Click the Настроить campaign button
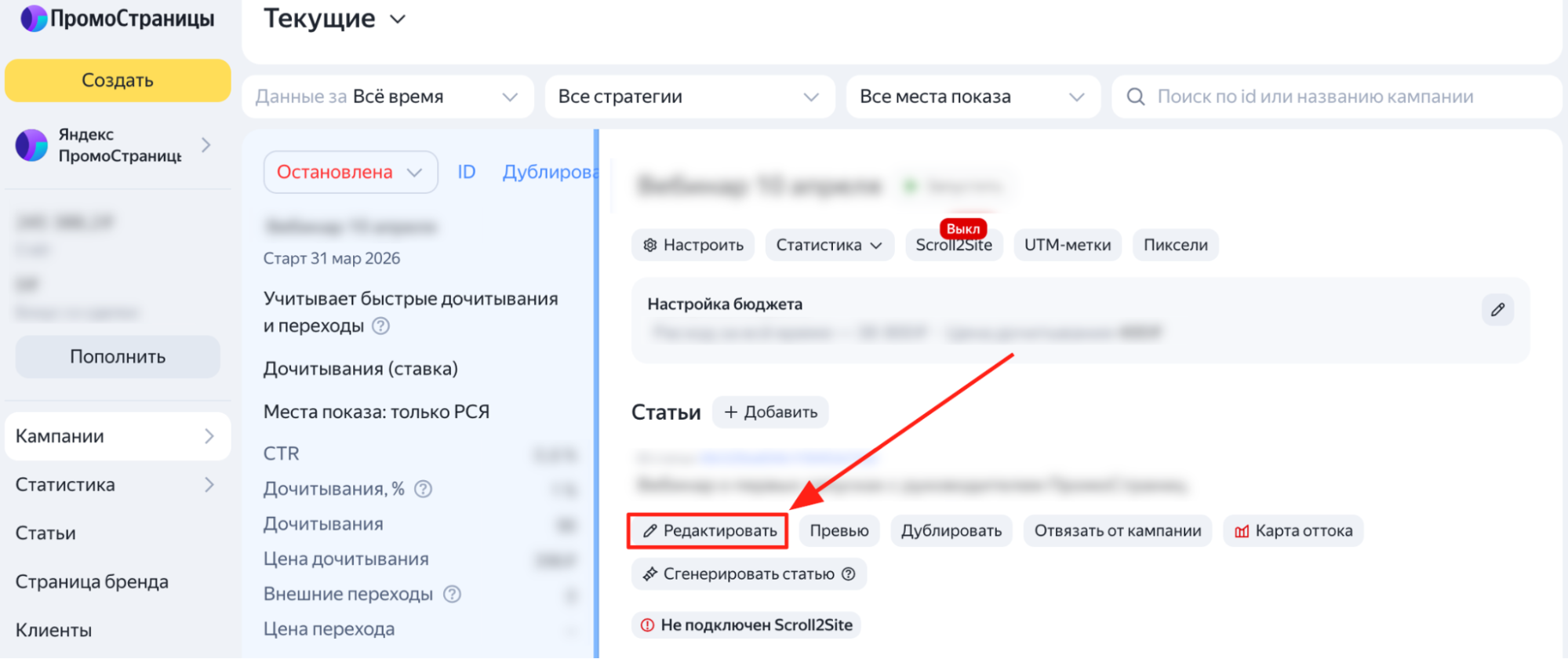The width and height of the screenshot is (1568, 659). tap(693, 245)
